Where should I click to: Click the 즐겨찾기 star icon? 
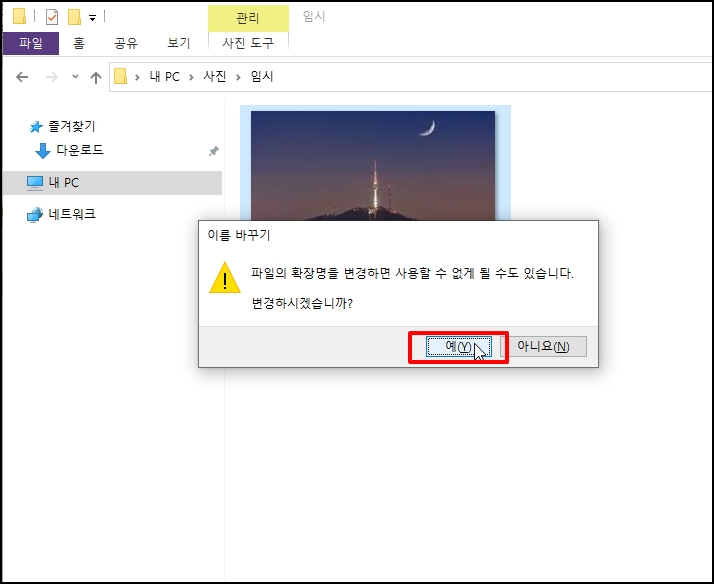(x=36, y=127)
